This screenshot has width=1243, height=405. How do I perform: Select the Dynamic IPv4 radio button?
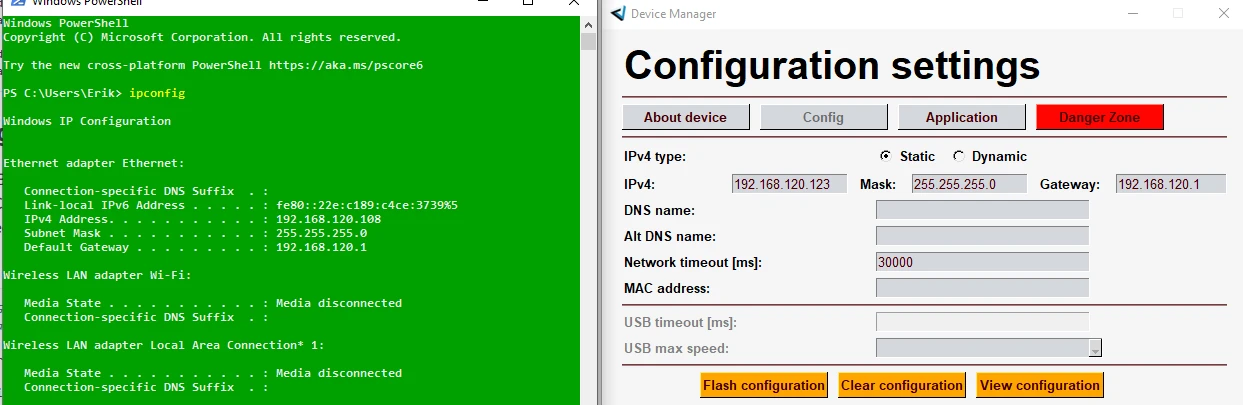[959, 156]
